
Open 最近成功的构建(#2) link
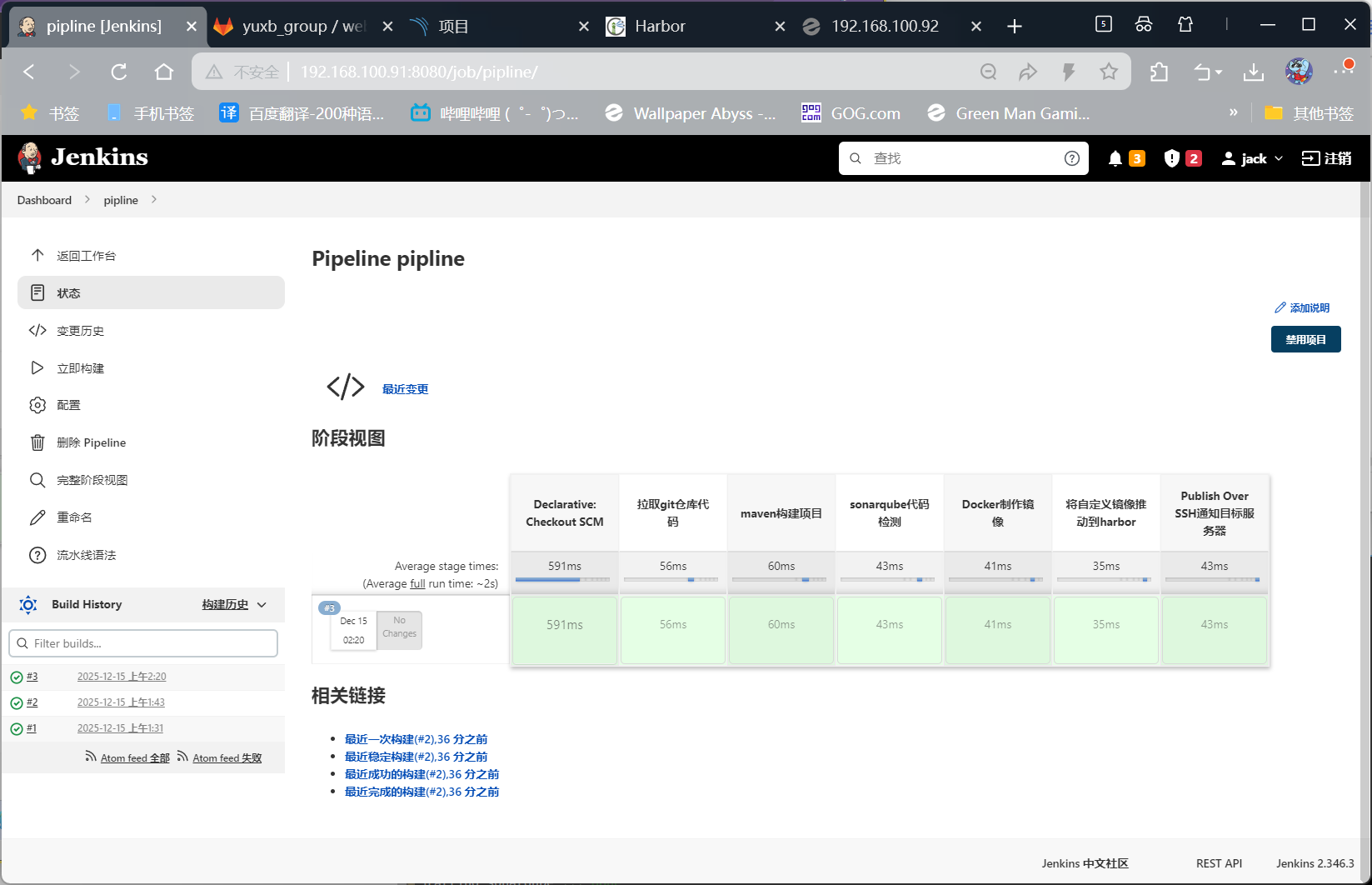(x=422, y=774)
